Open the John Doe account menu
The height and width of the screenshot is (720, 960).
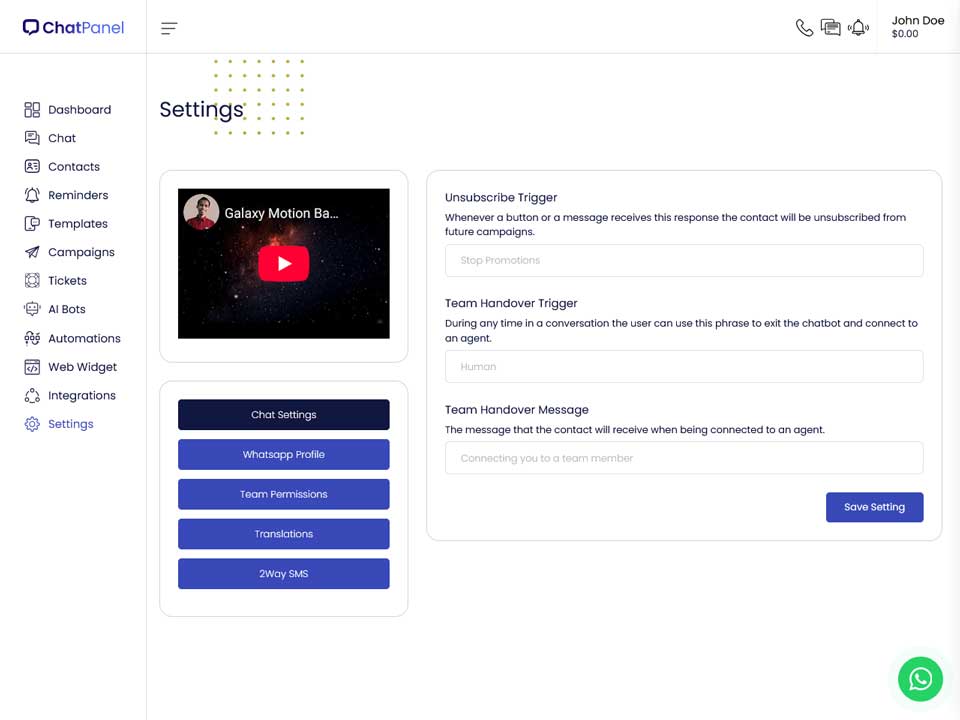pos(917,27)
